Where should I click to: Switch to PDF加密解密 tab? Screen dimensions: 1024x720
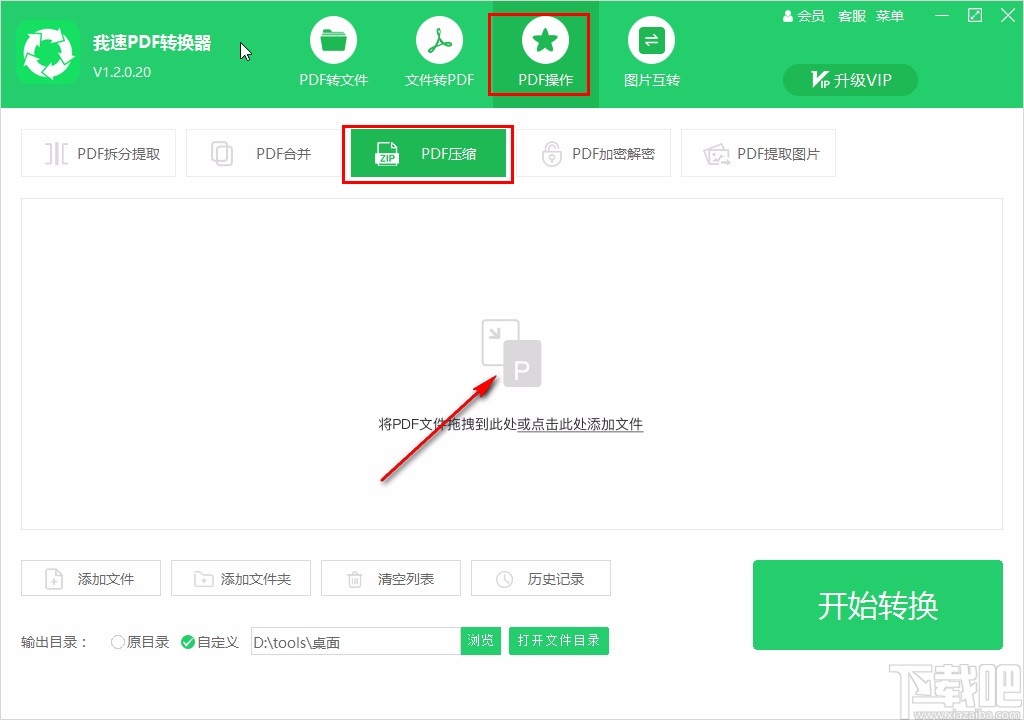596,154
